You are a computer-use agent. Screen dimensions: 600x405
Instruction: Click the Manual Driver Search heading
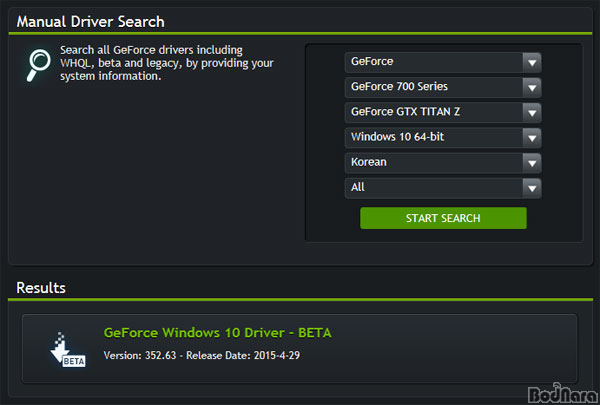(x=90, y=22)
